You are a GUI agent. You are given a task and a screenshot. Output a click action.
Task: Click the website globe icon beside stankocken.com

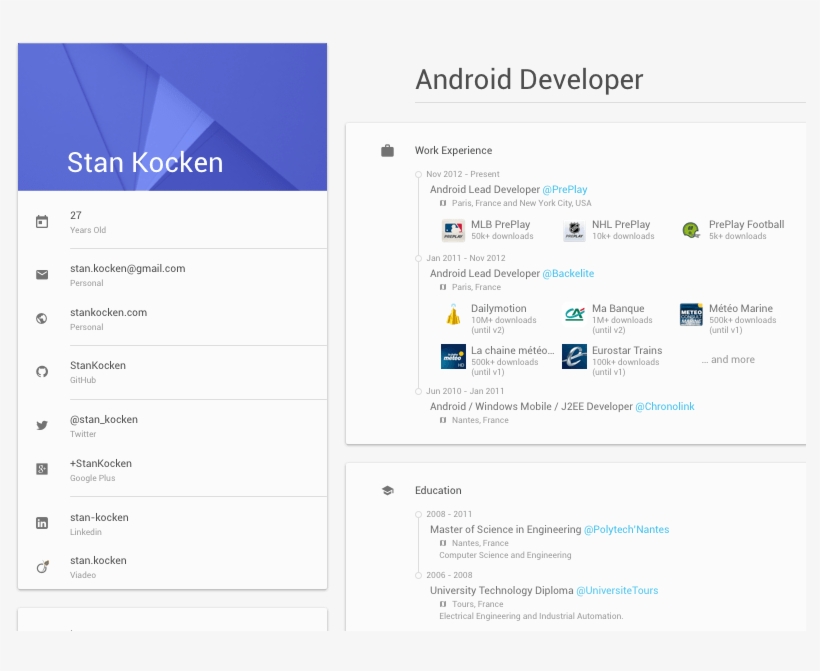[41, 318]
